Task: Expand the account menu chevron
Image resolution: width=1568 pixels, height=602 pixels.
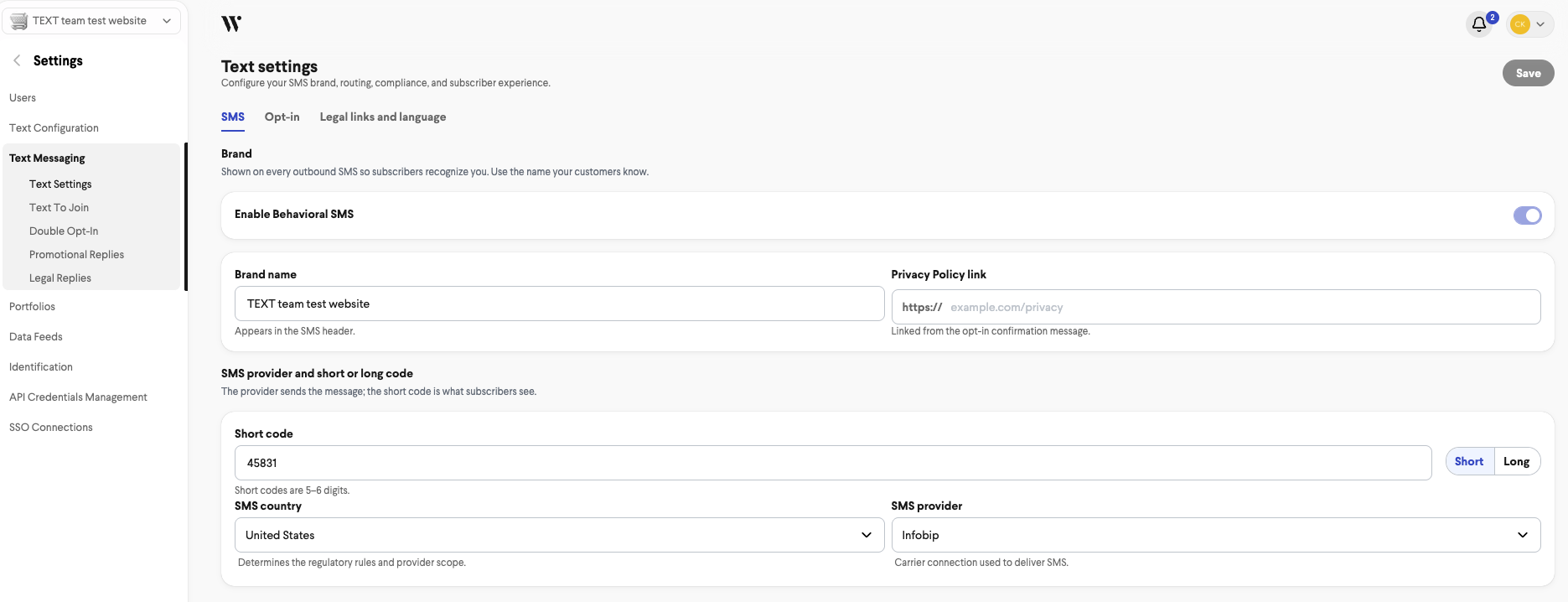Action: click(x=1540, y=24)
